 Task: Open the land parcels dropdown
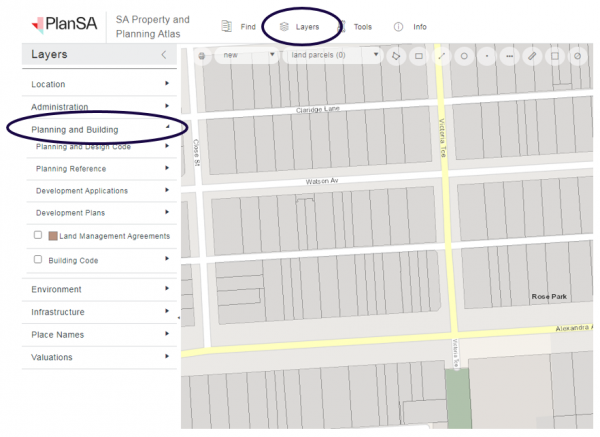point(333,55)
